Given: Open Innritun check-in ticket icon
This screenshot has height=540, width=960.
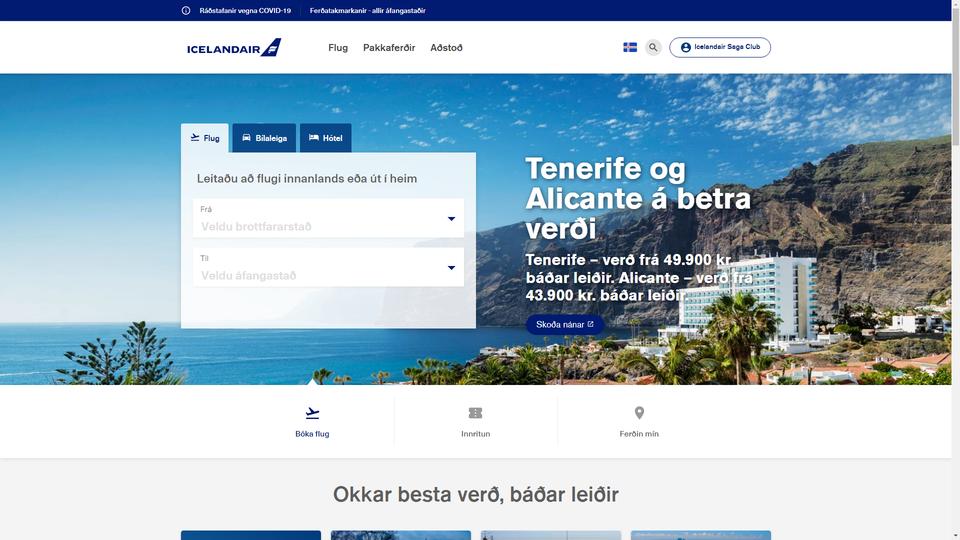Looking at the screenshot, I should tap(475, 413).
